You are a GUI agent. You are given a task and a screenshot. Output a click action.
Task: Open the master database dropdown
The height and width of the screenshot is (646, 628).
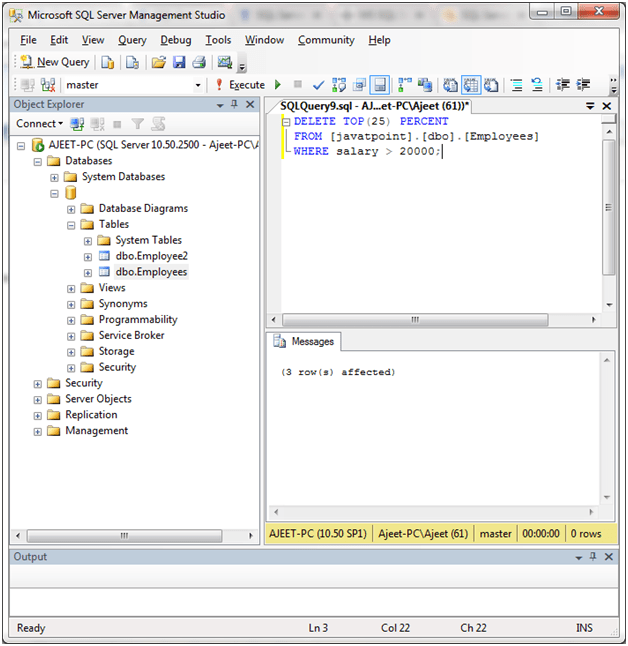click(198, 85)
